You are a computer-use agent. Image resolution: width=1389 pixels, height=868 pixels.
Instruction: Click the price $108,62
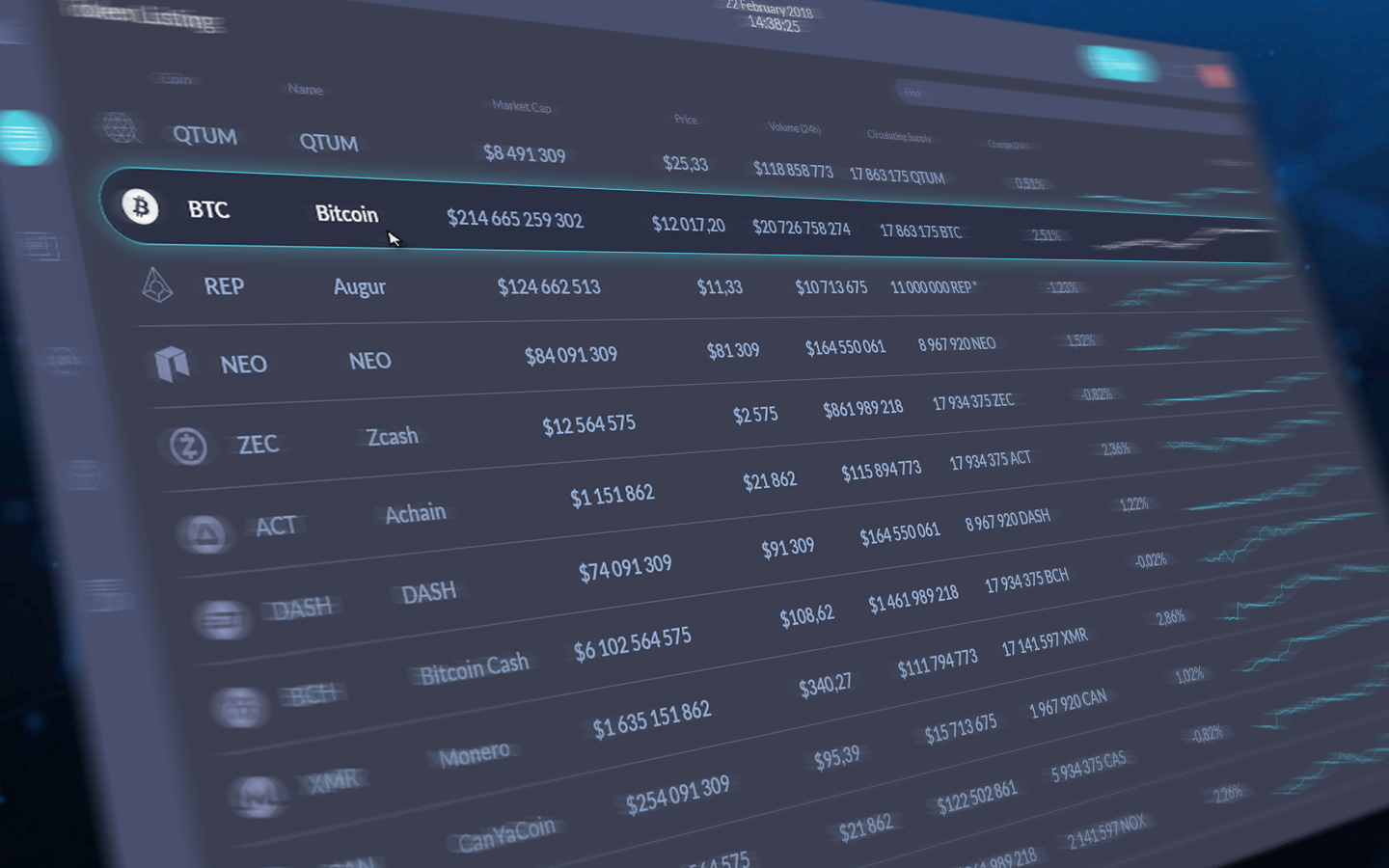[x=806, y=614]
